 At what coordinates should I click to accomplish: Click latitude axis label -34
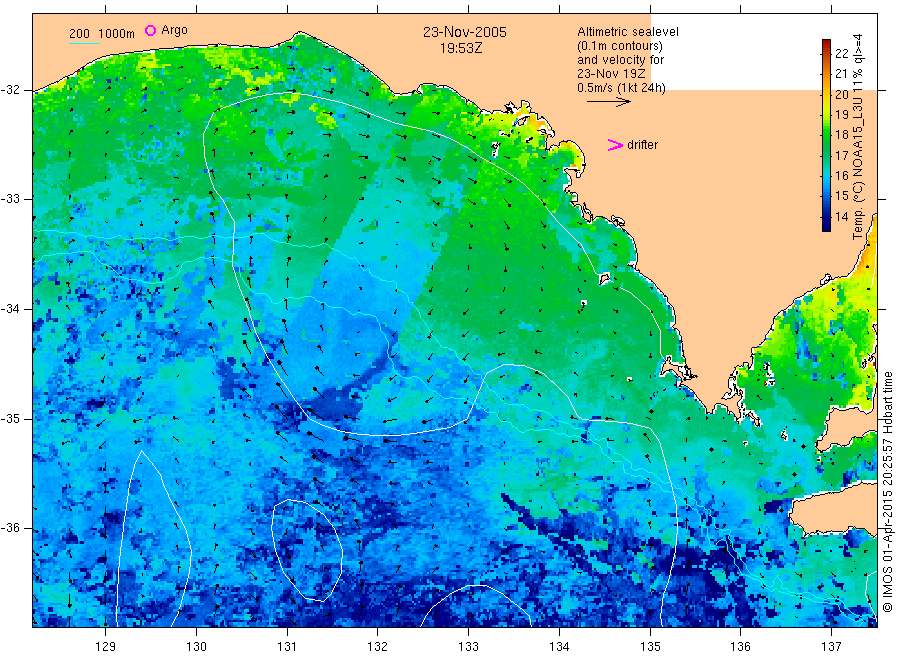pyautogui.click(x=10, y=309)
